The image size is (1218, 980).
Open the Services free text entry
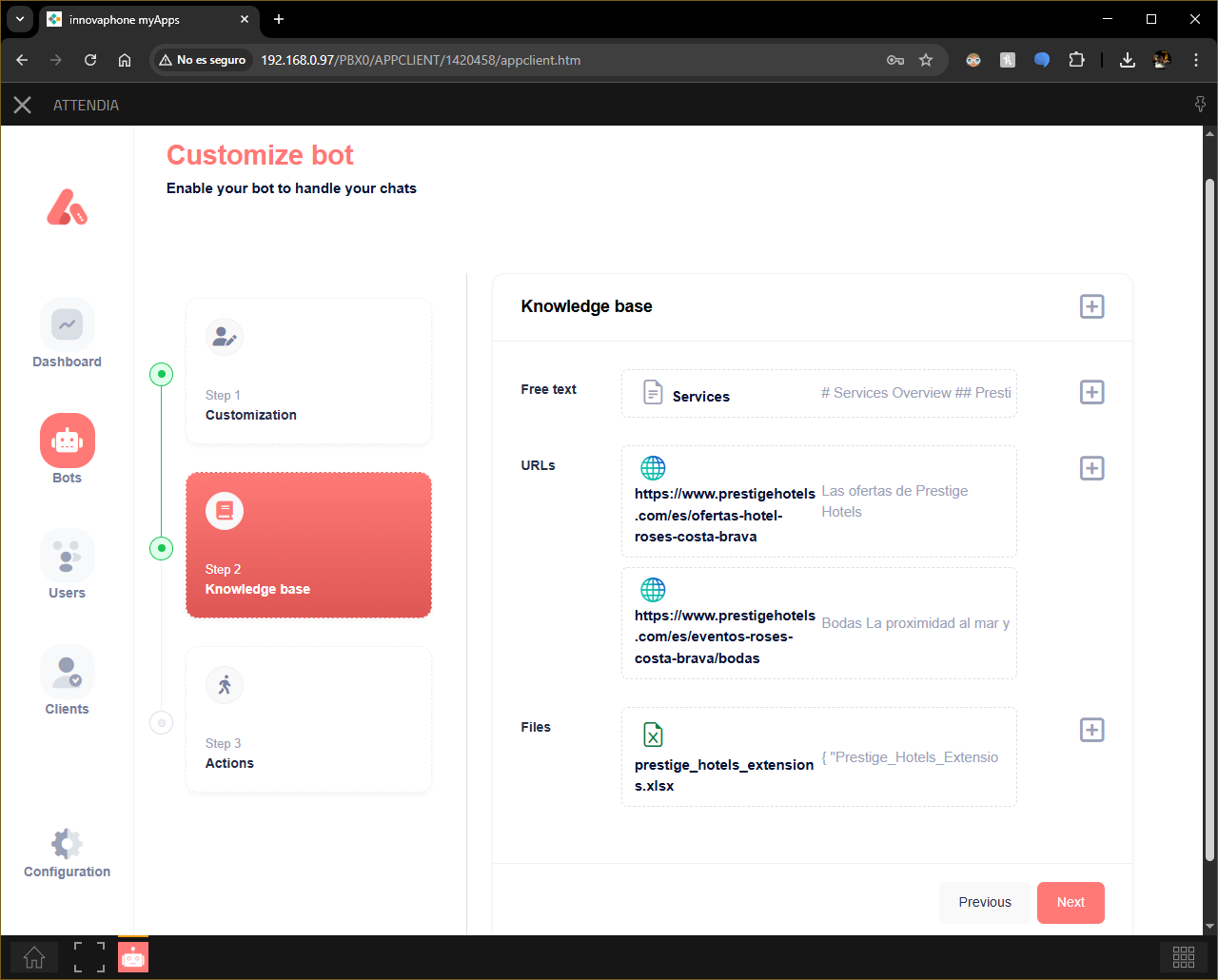click(x=818, y=394)
